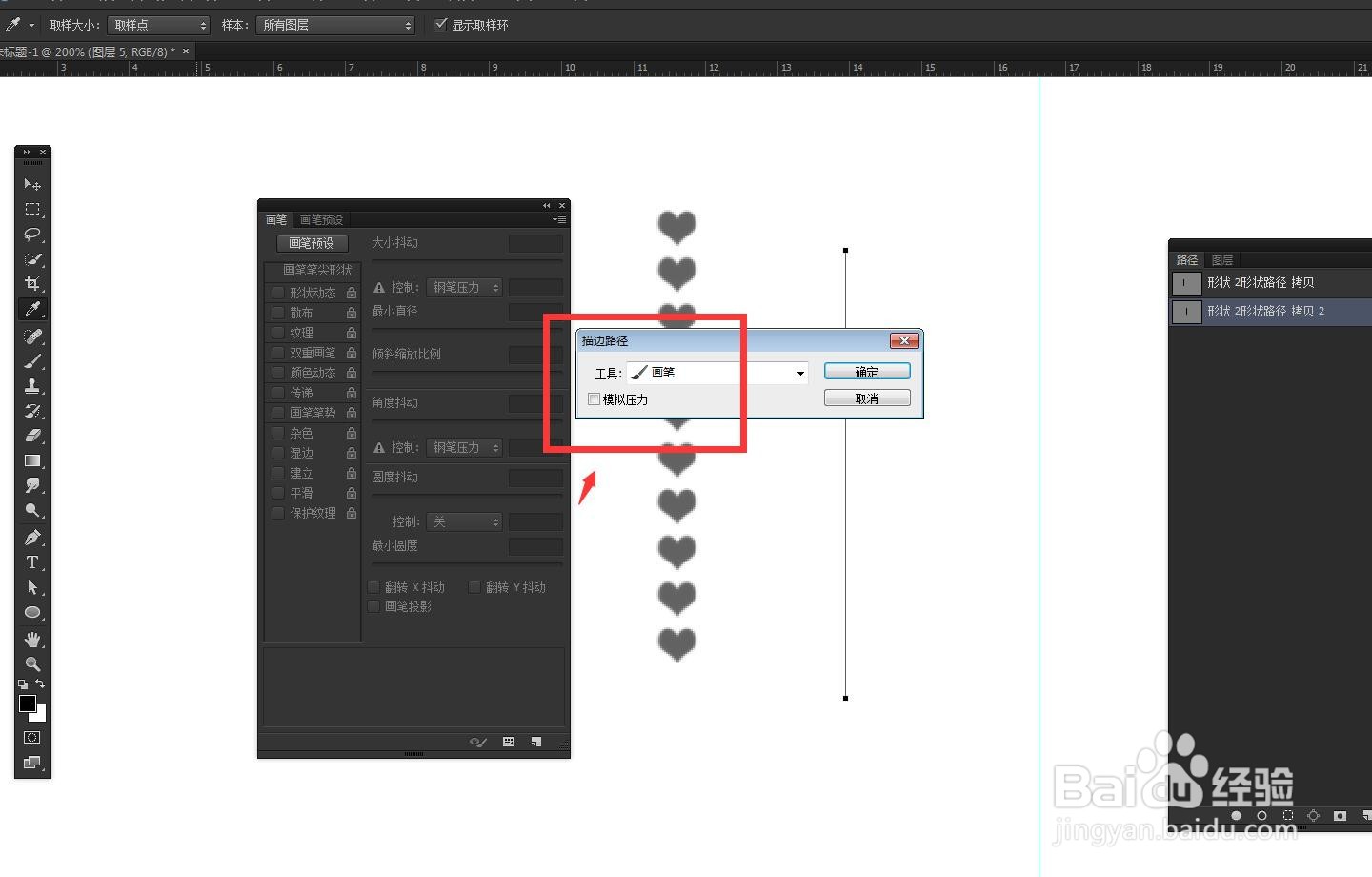Select the Horizontal Type tool
The image size is (1372, 877).
pyautogui.click(x=33, y=562)
